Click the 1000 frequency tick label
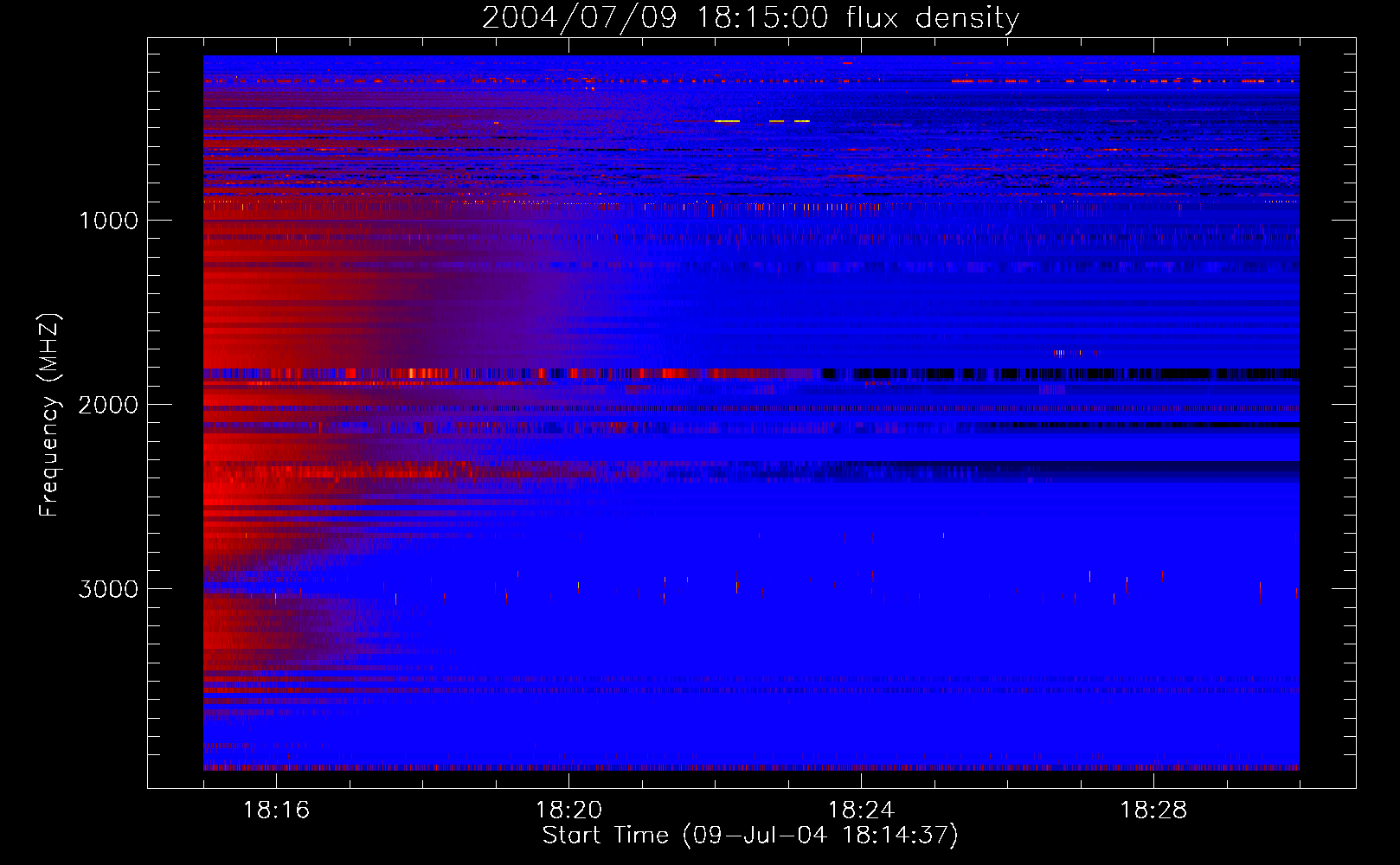Viewport: 1400px width, 865px height. tap(108, 221)
